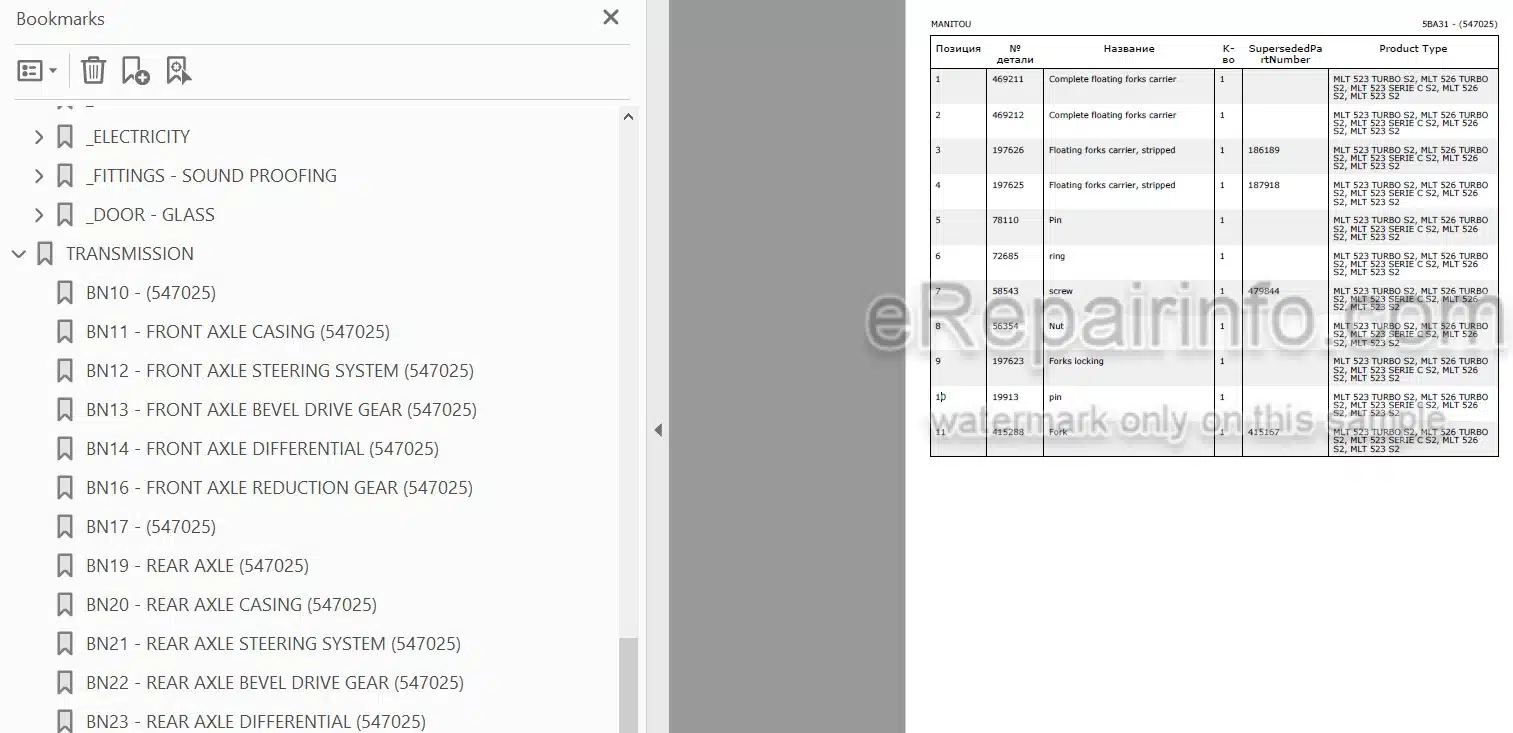The image size is (1513, 733).
Task: Click bookmark icon beside BN19 - REAR AXLE
Action: click(x=65, y=566)
